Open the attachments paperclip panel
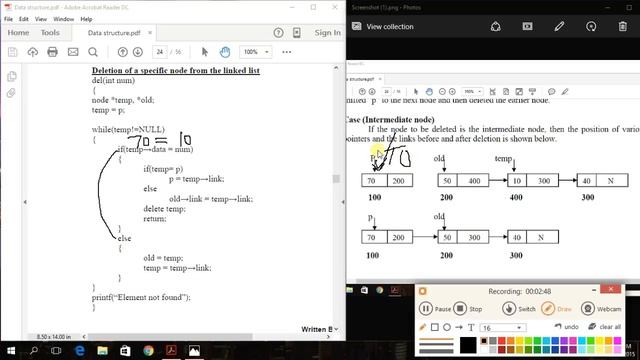Image resolution: width=640 pixels, height=360 pixels. [11, 93]
